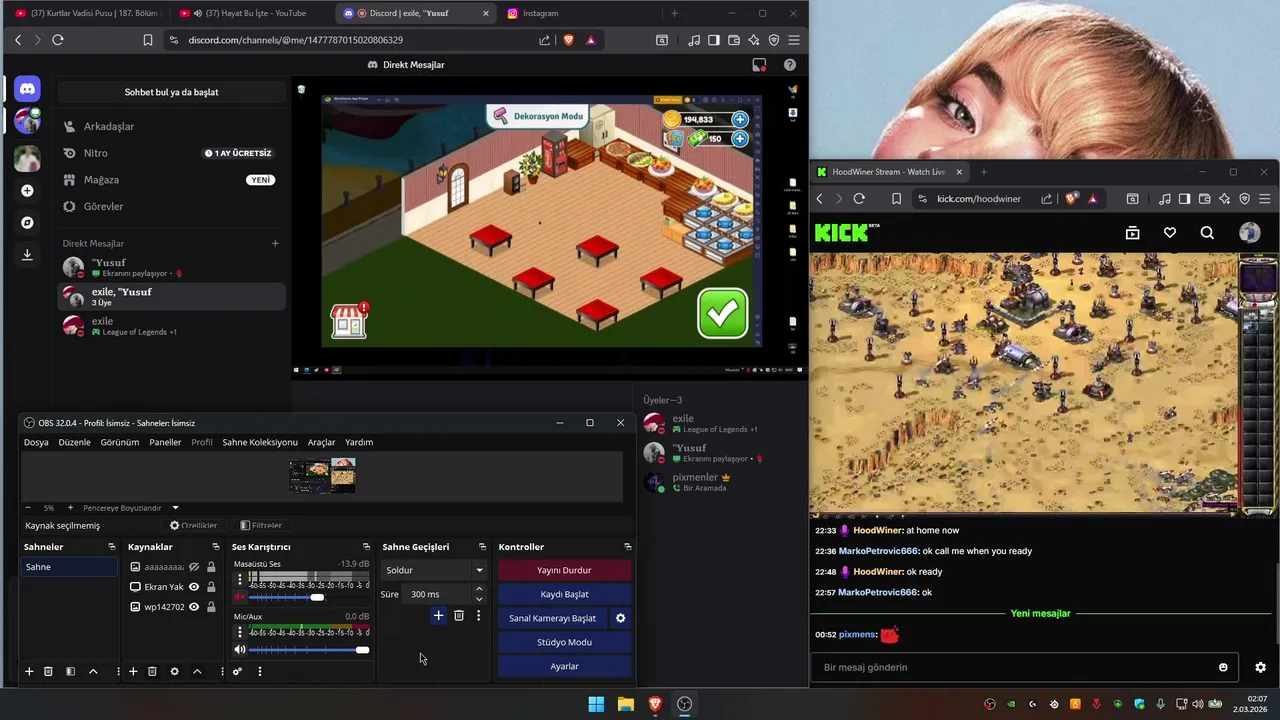Open OBS Araçlar menu
Screen dimensions: 1280x720
click(x=321, y=442)
